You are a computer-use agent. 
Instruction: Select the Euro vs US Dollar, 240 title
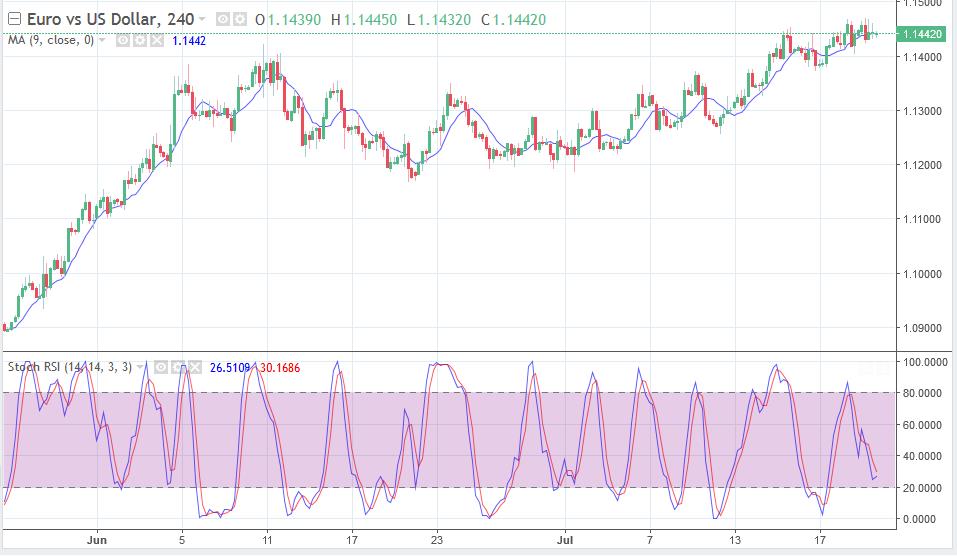click(x=110, y=20)
